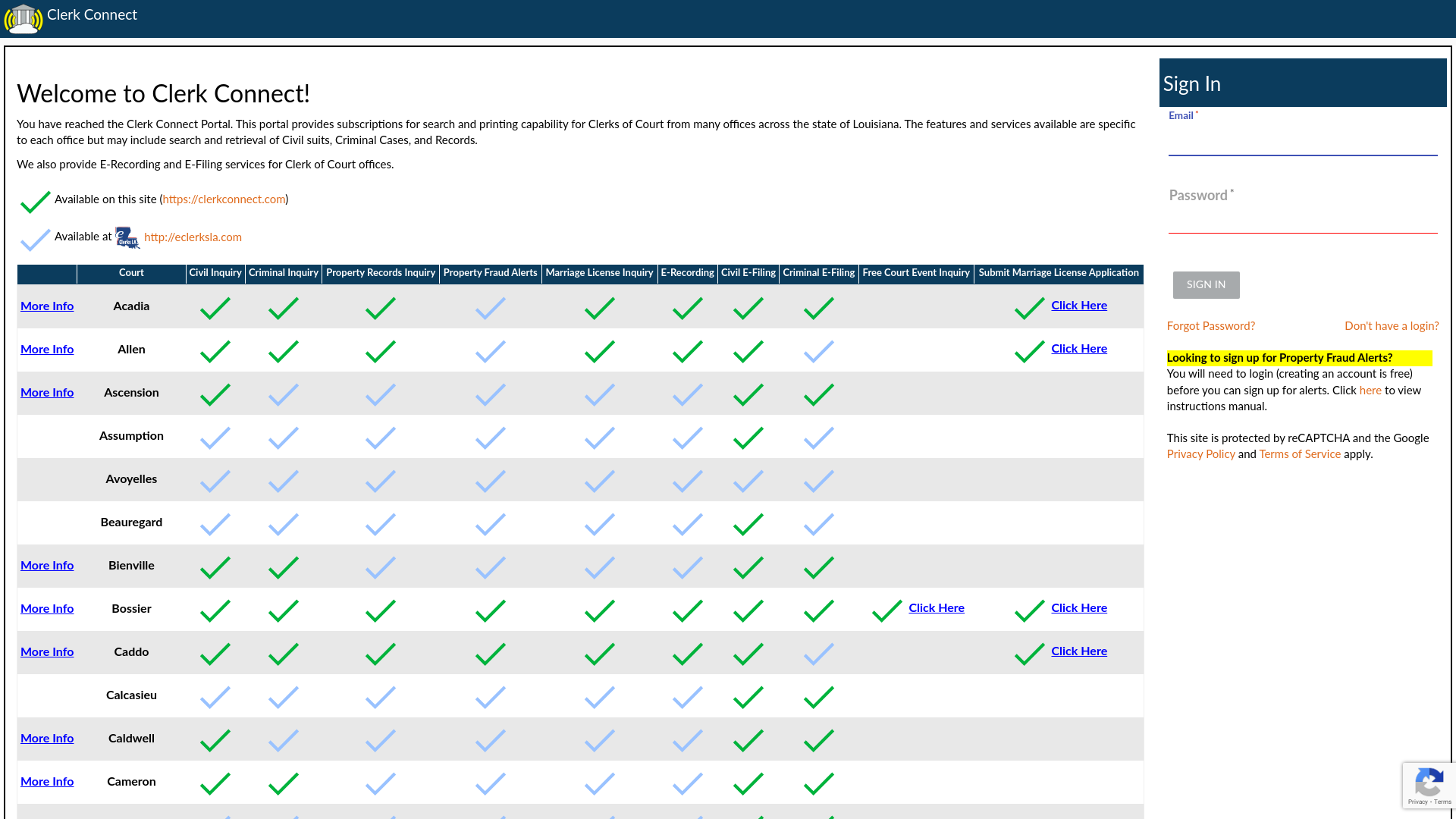Click Acadia's E-Recording green checkmark

click(x=688, y=308)
